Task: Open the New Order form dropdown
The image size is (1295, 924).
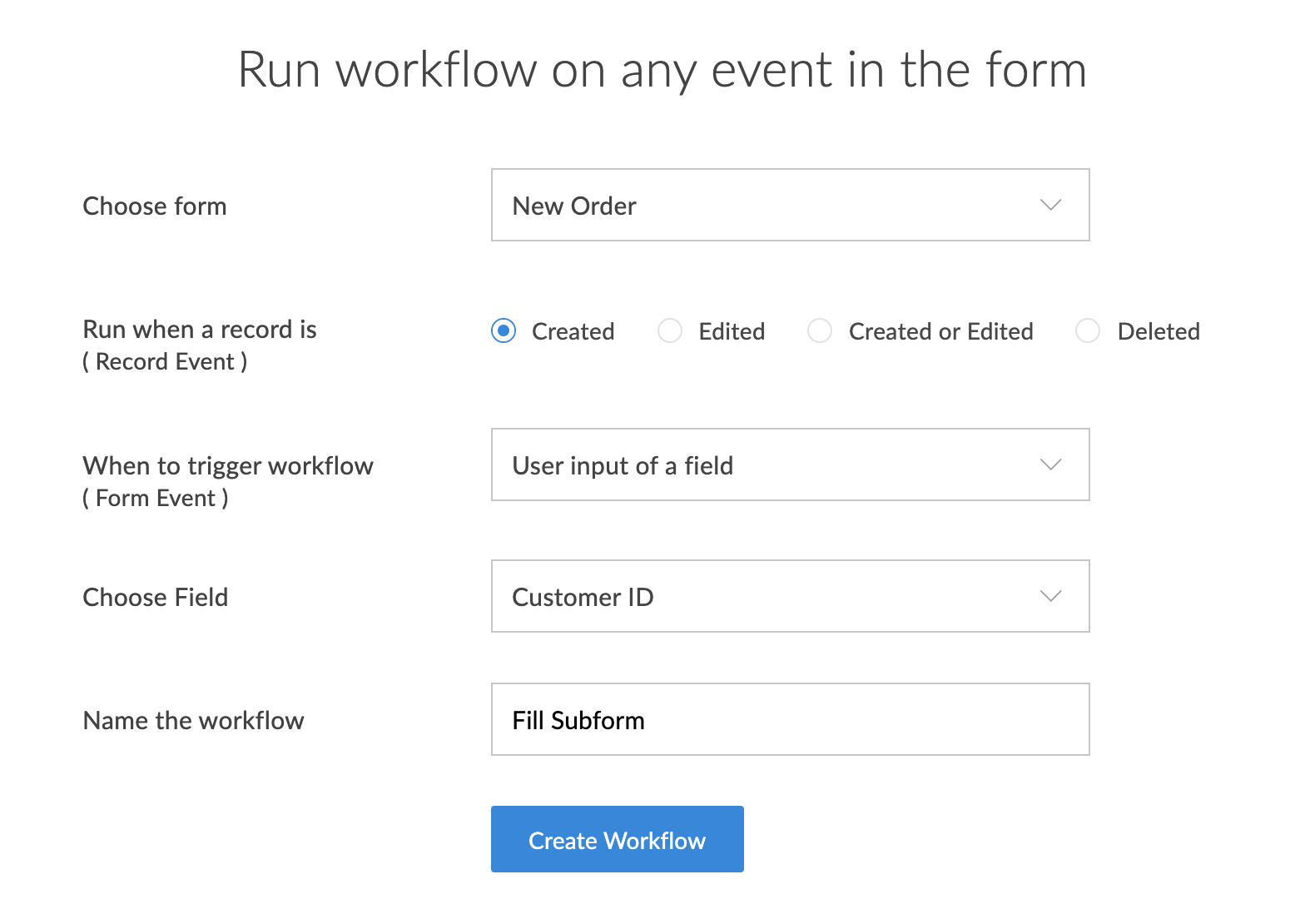Action: [x=789, y=205]
